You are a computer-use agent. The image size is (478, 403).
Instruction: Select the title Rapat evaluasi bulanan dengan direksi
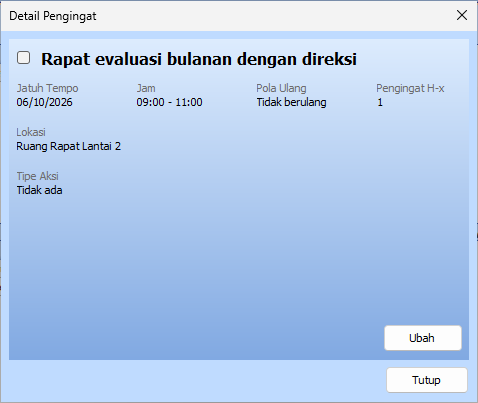tap(199, 59)
